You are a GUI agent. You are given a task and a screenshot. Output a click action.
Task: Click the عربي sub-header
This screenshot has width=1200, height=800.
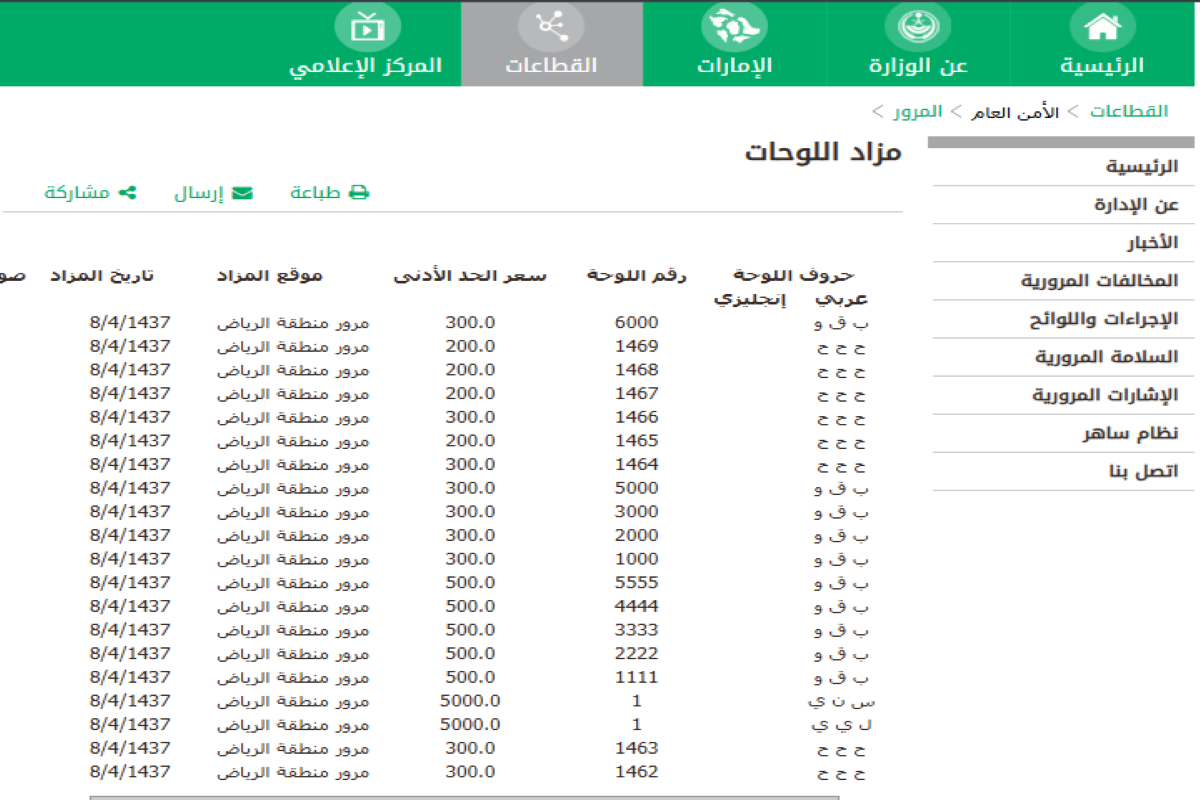(x=842, y=299)
